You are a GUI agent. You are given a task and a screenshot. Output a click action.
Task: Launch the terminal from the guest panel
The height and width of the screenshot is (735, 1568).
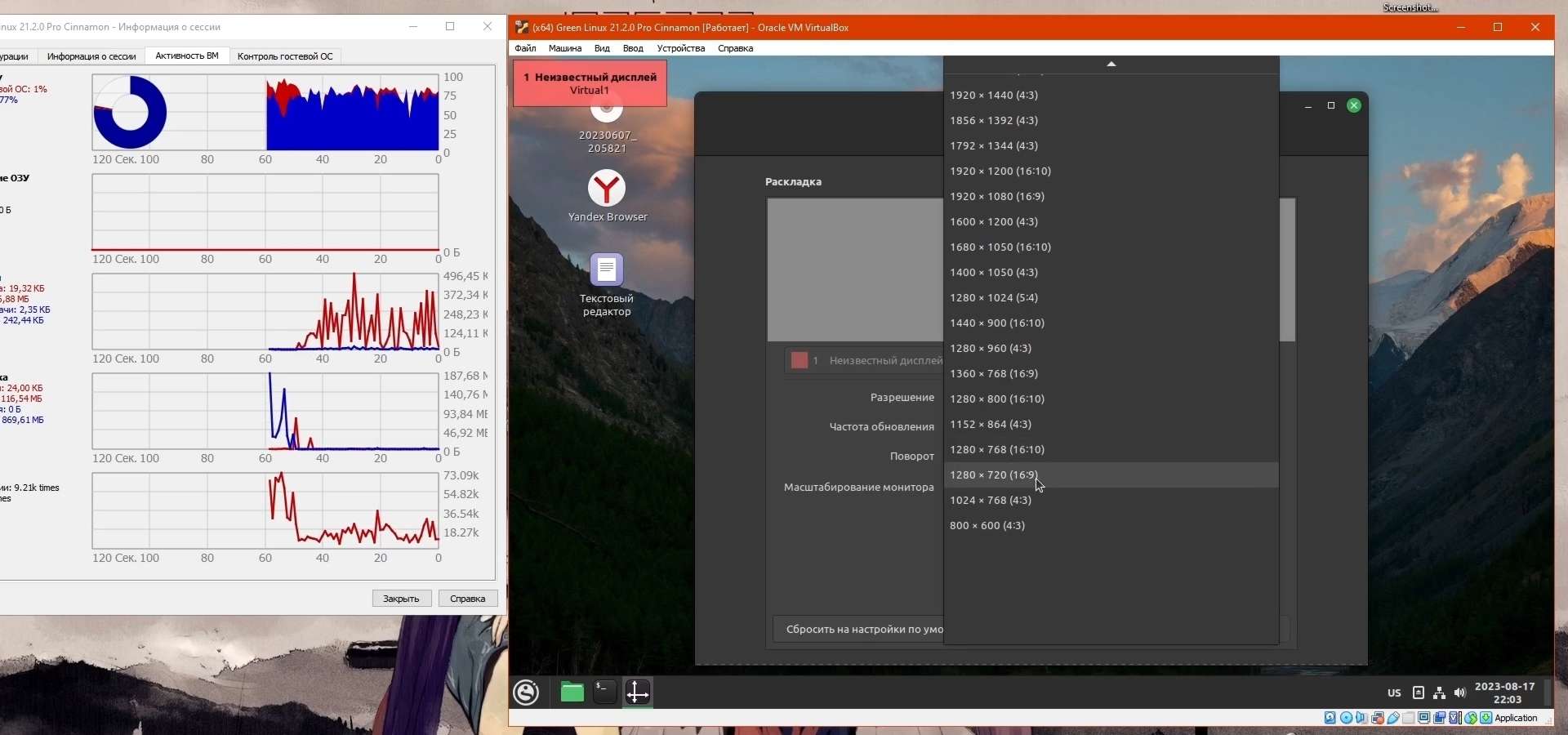point(604,693)
